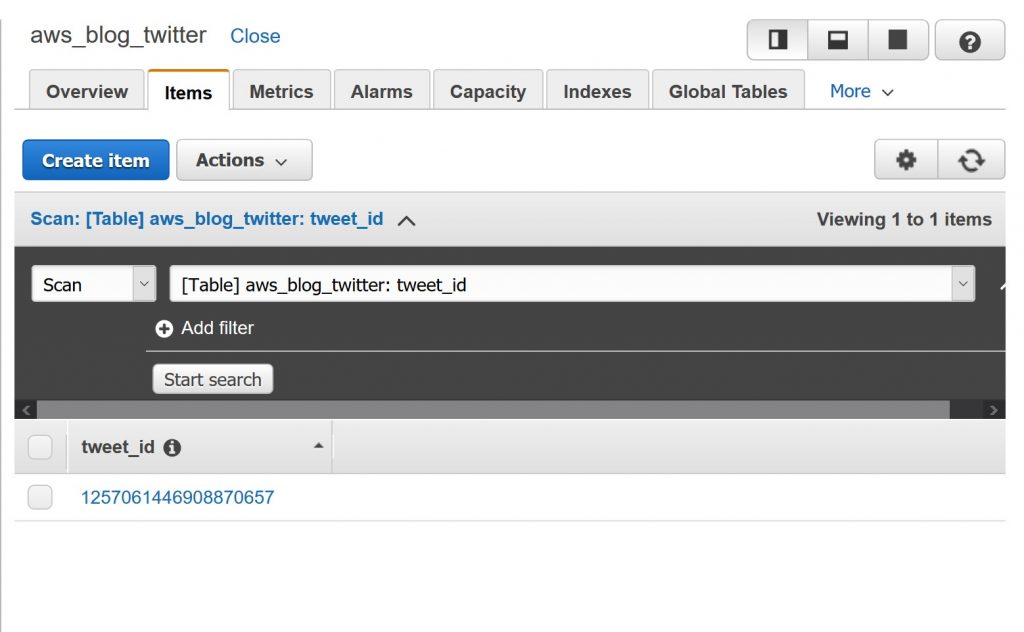This screenshot has height=632, width=1024.
Task: Click the Start search button
Action: 213,379
